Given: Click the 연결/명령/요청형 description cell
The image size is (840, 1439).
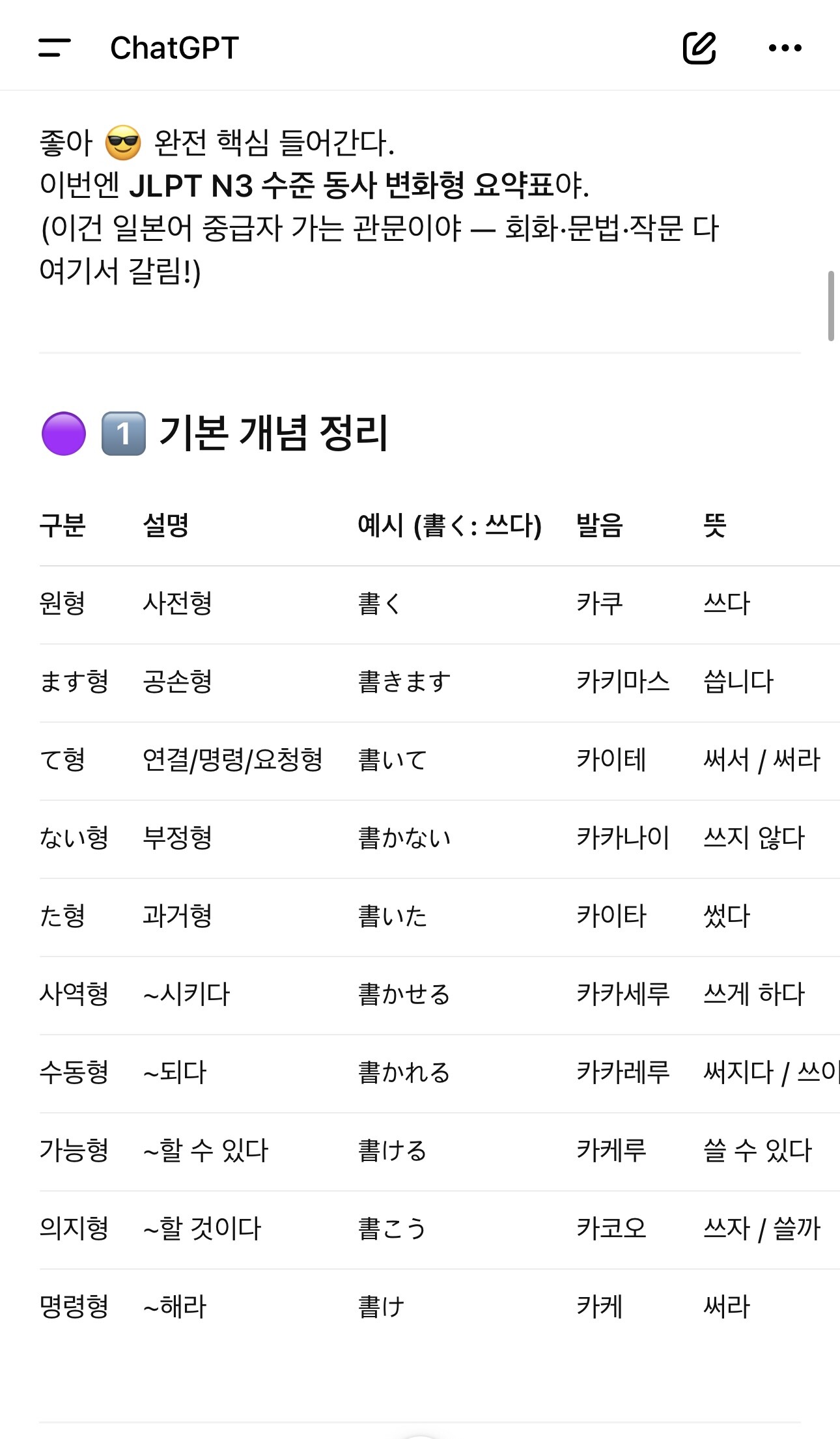Looking at the screenshot, I should [x=232, y=760].
